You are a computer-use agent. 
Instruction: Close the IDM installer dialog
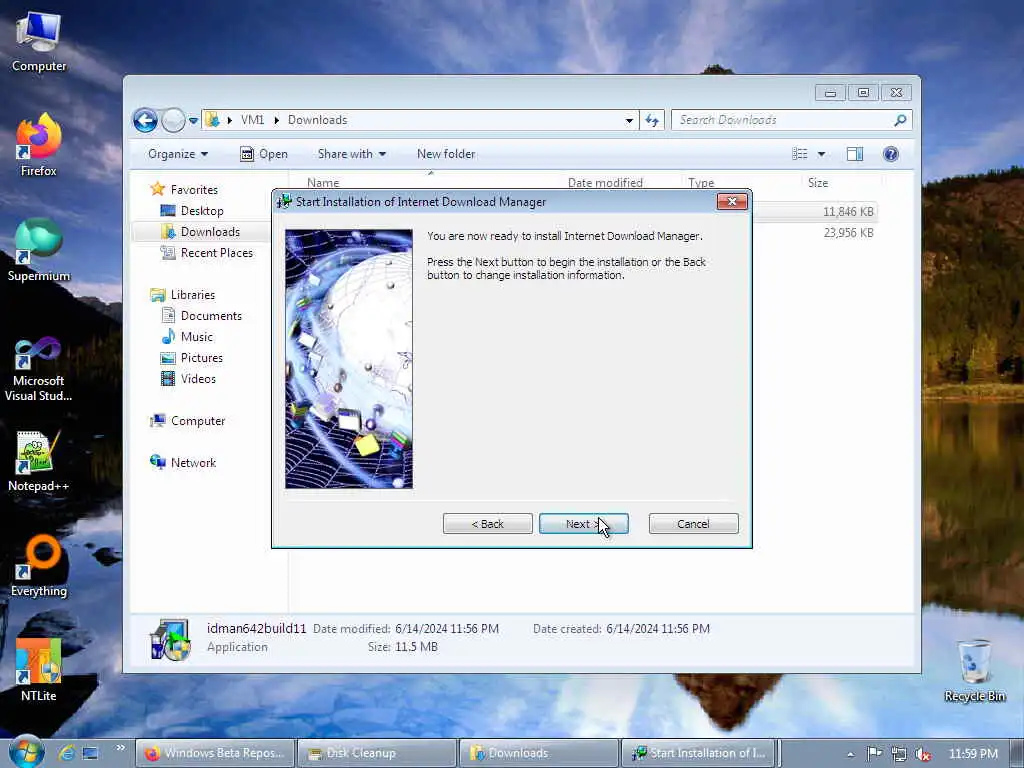[x=731, y=202]
